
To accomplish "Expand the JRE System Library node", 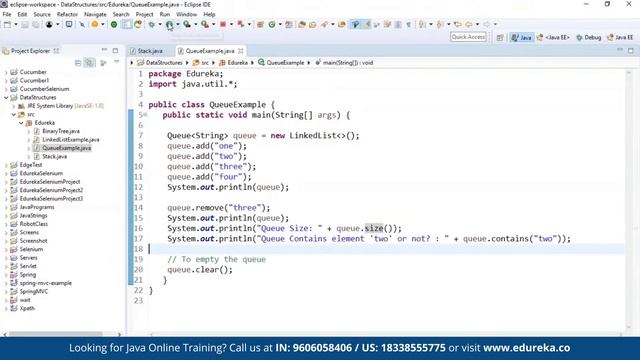I will (x=14, y=106).
